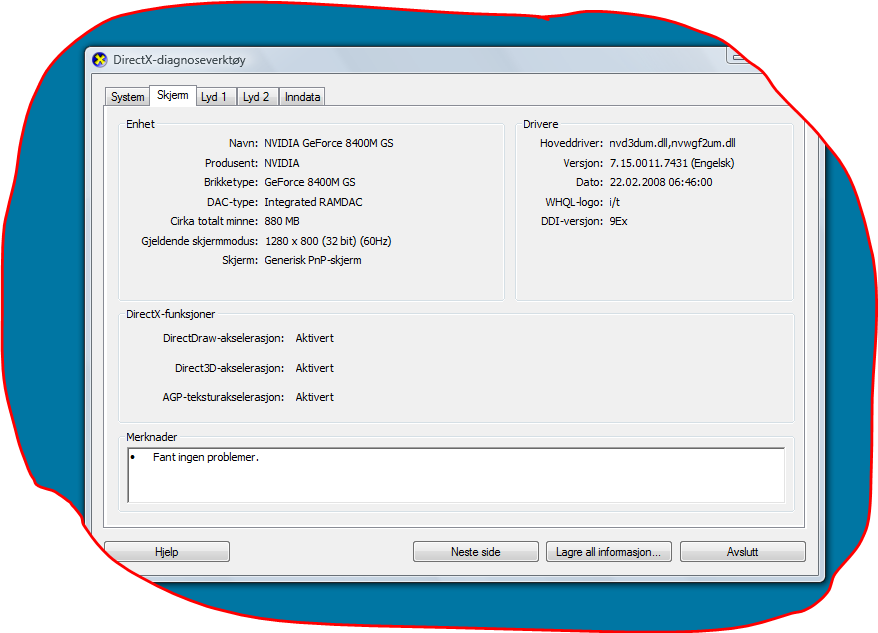Click date value '22.02.2008 06:46:00'

point(661,182)
